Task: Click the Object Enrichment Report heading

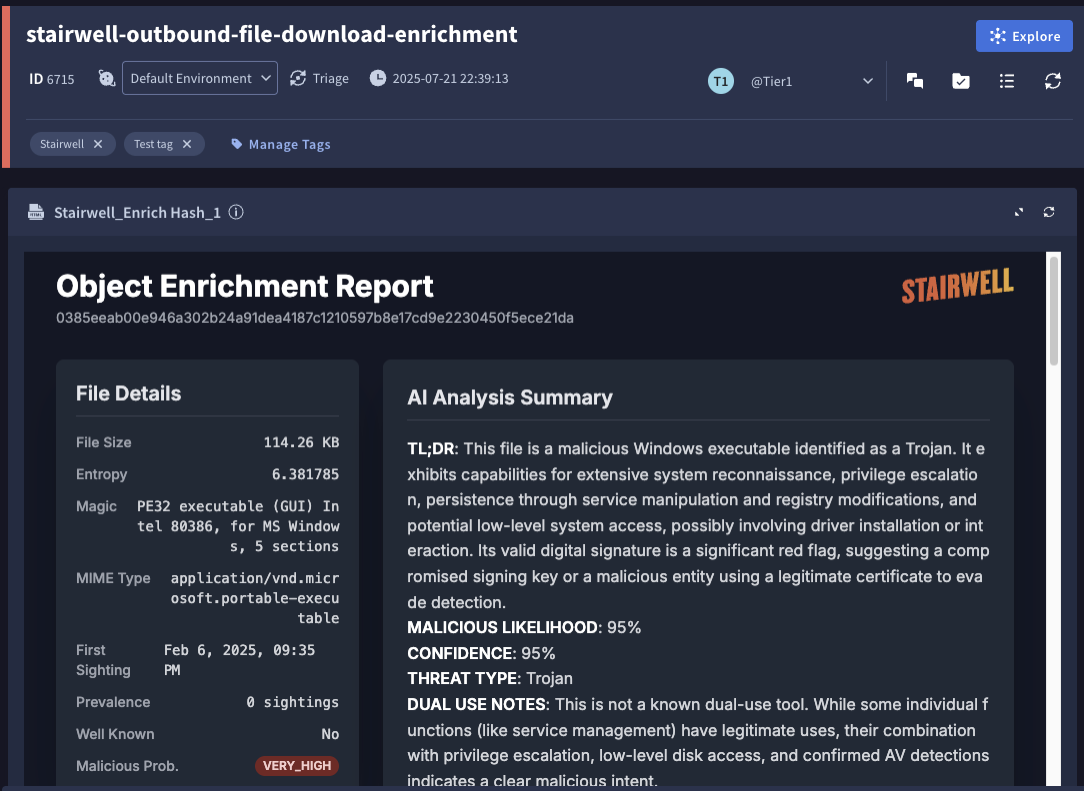Action: click(245, 286)
